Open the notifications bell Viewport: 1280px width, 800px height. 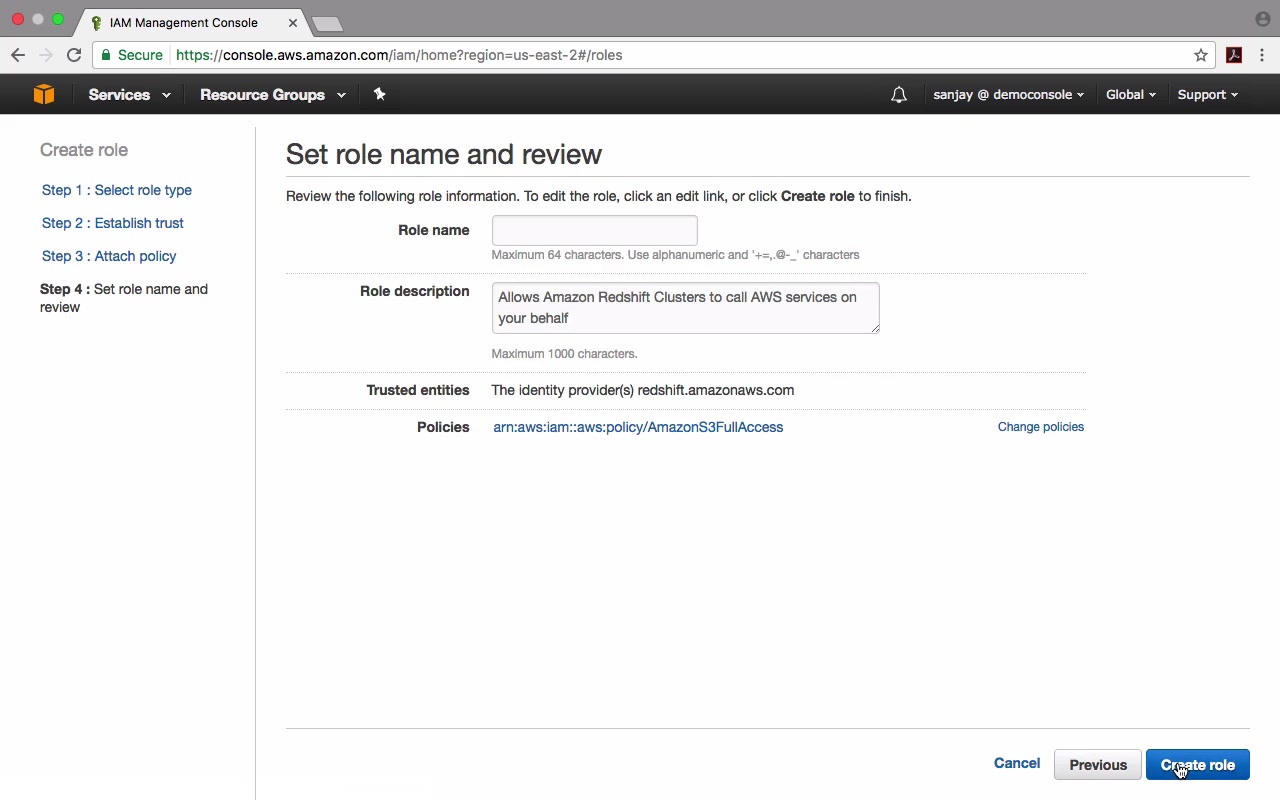coord(899,95)
